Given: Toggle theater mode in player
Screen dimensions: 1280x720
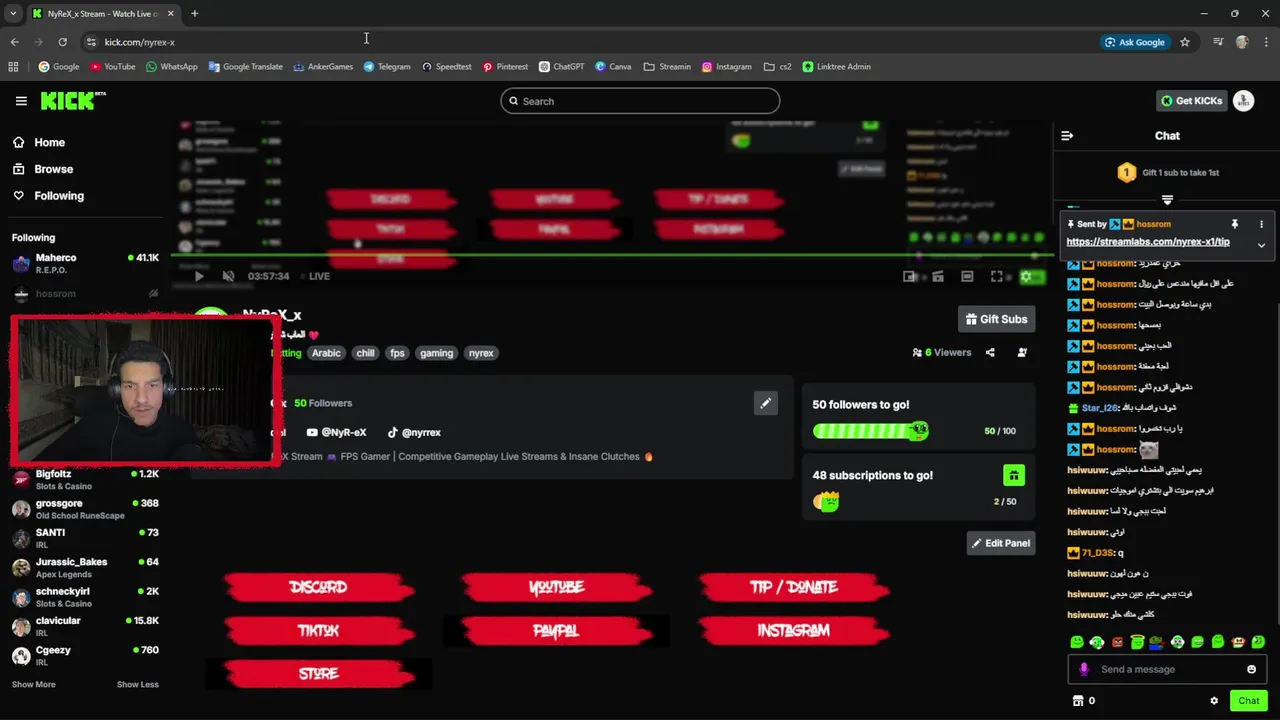Looking at the screenshot, I should point(967,276).
